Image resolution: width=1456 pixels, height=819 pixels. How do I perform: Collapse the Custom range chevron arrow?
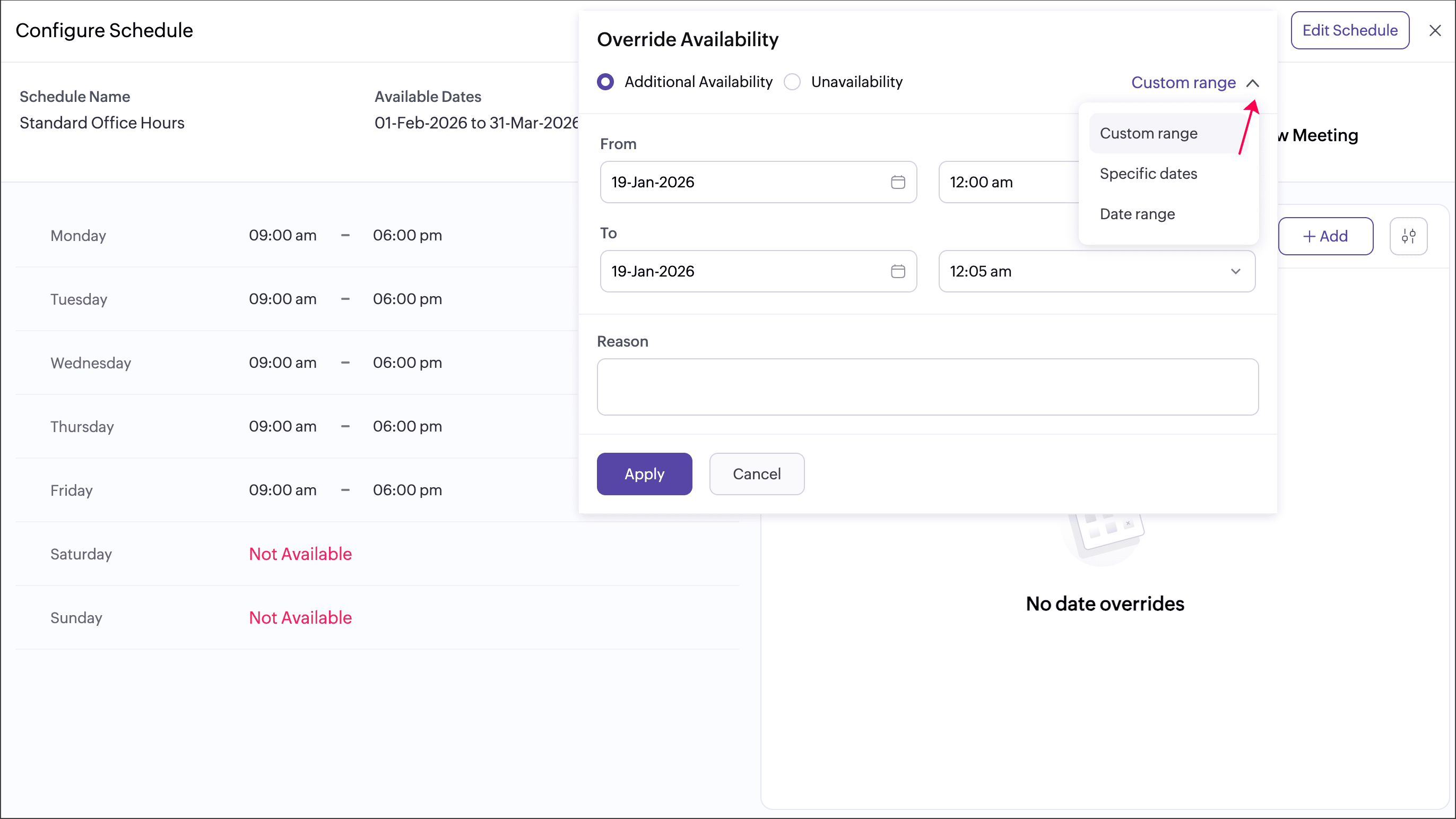point(1253,83)
